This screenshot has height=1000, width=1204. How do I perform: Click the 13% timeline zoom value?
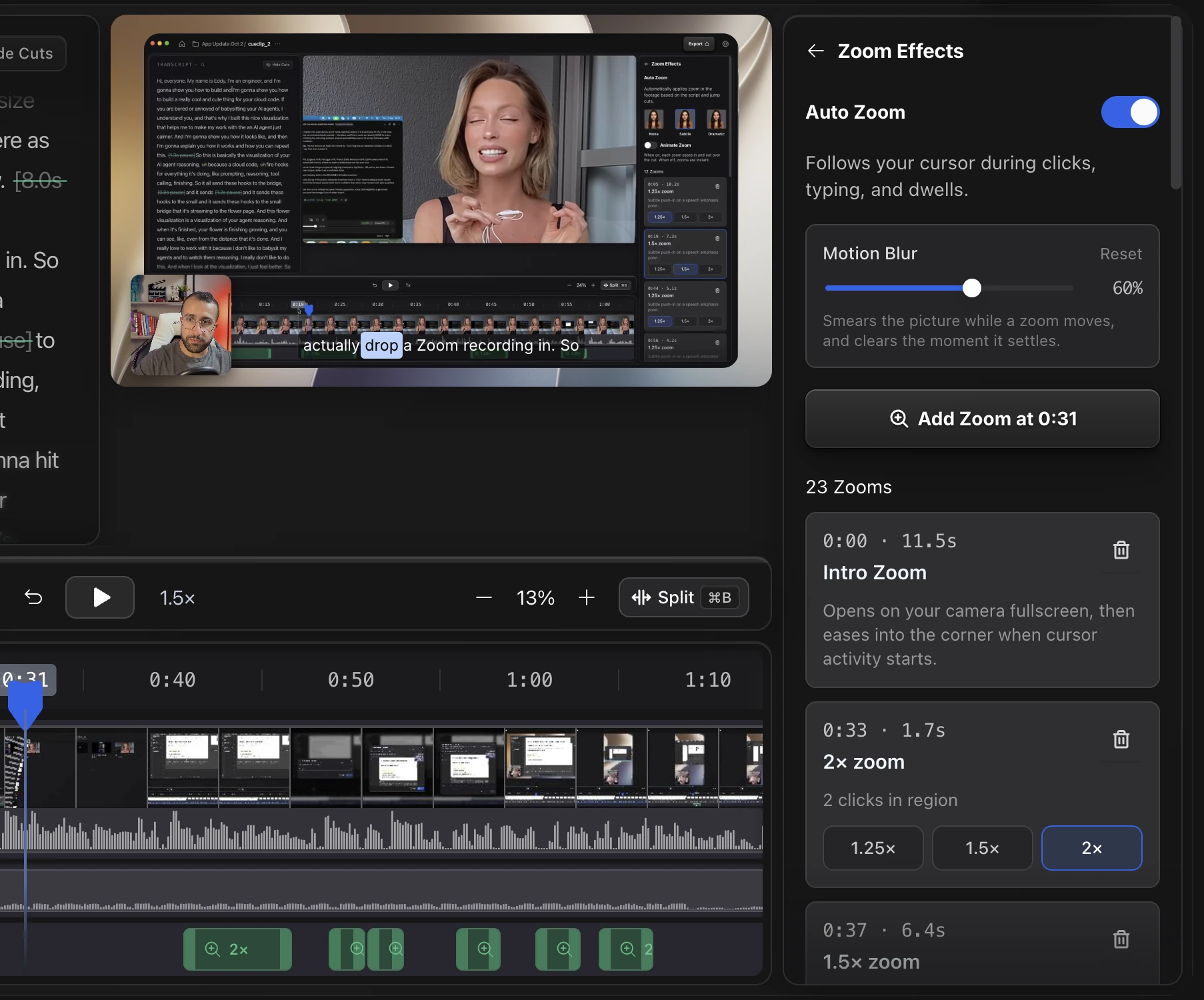tap(535, 598)
